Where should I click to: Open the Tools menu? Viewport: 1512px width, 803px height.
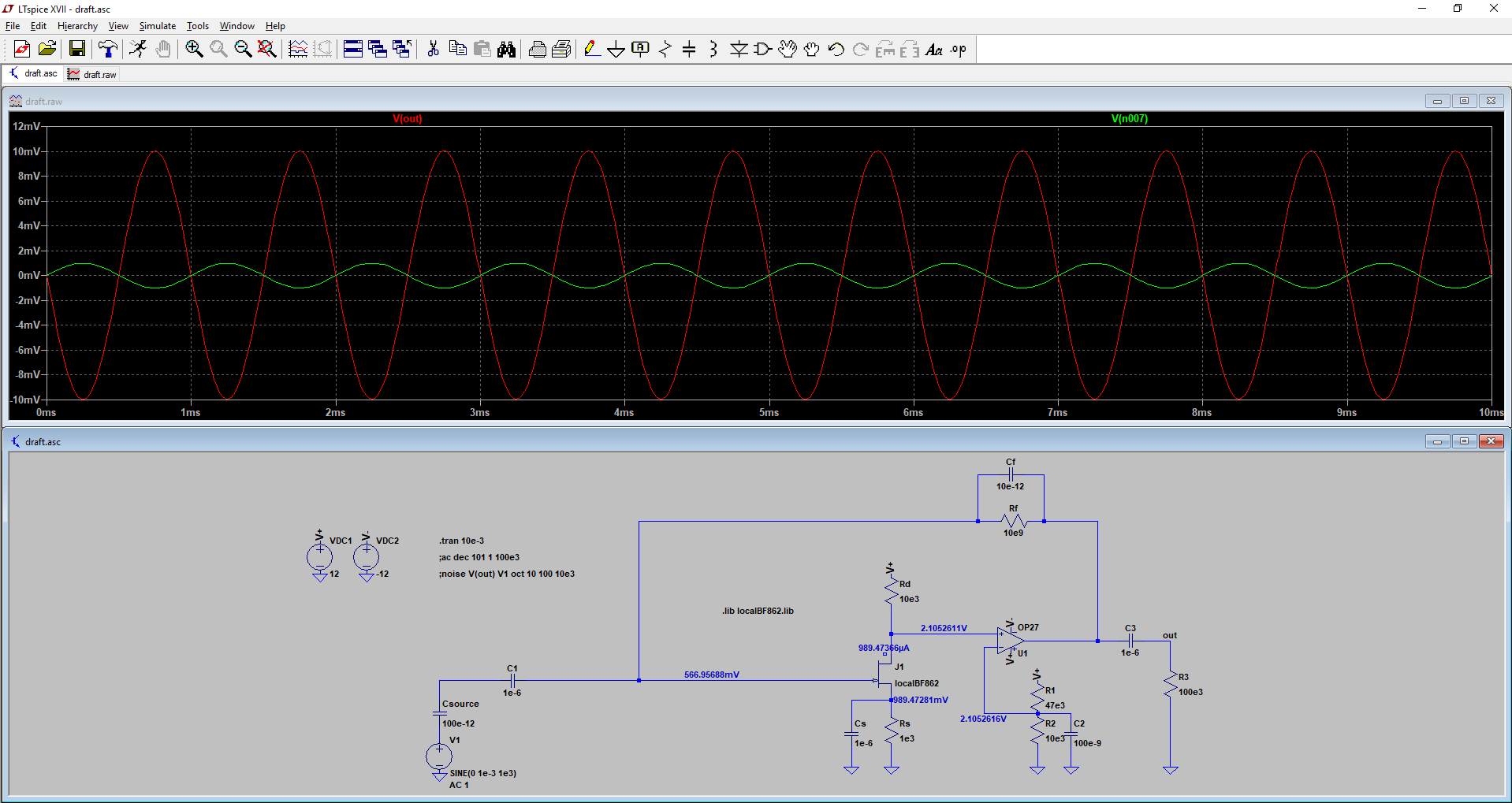[x=198, y=26]
